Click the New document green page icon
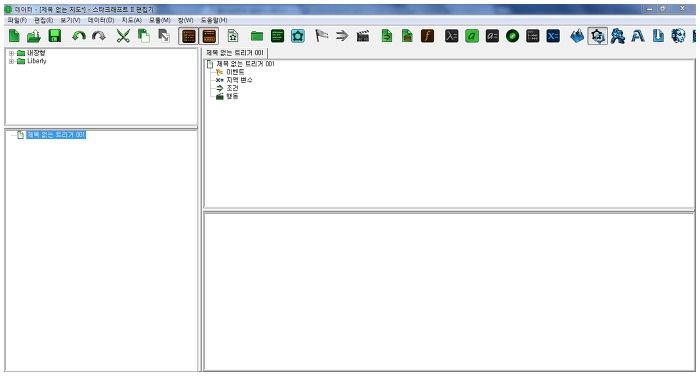The image size is (700, 376). 14,36
